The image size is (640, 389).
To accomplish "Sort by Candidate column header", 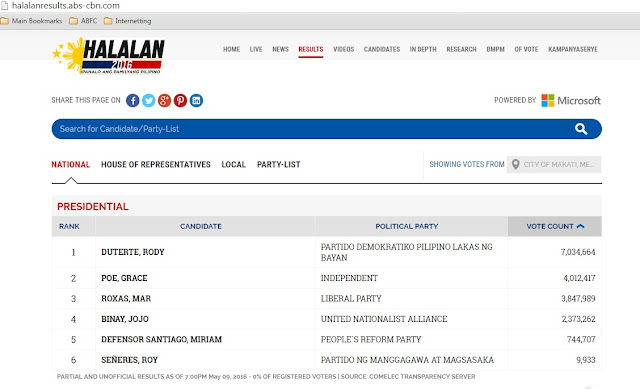I will pyautogui.click(x=201, y=226).
